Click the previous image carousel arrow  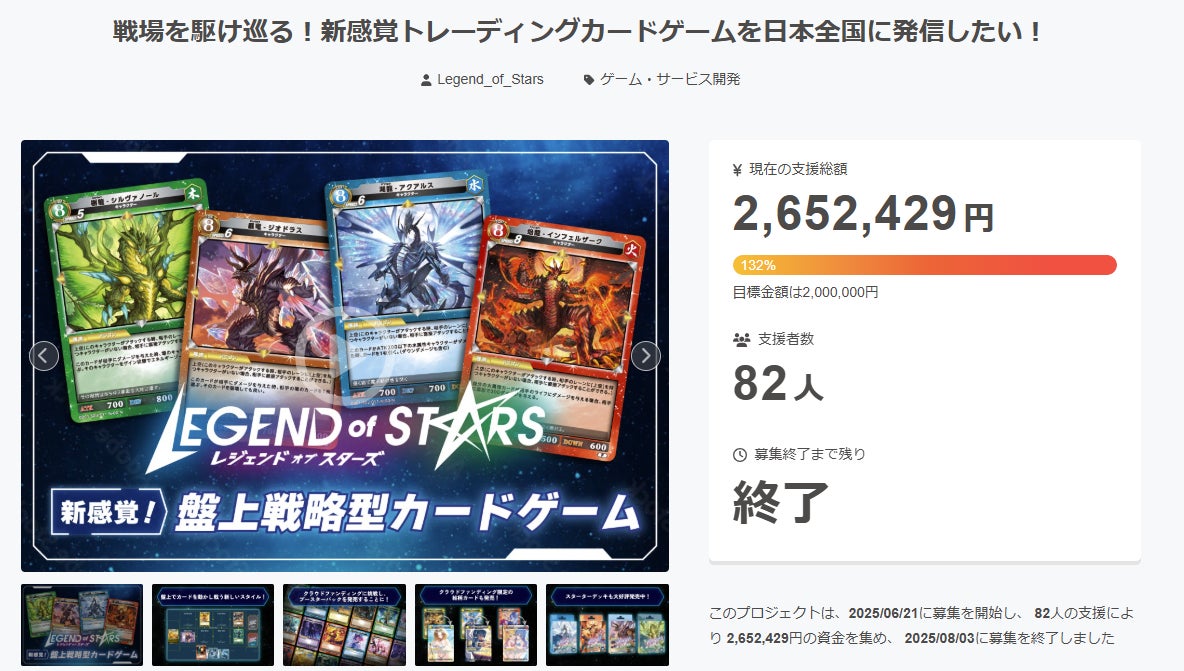[44, 356]
